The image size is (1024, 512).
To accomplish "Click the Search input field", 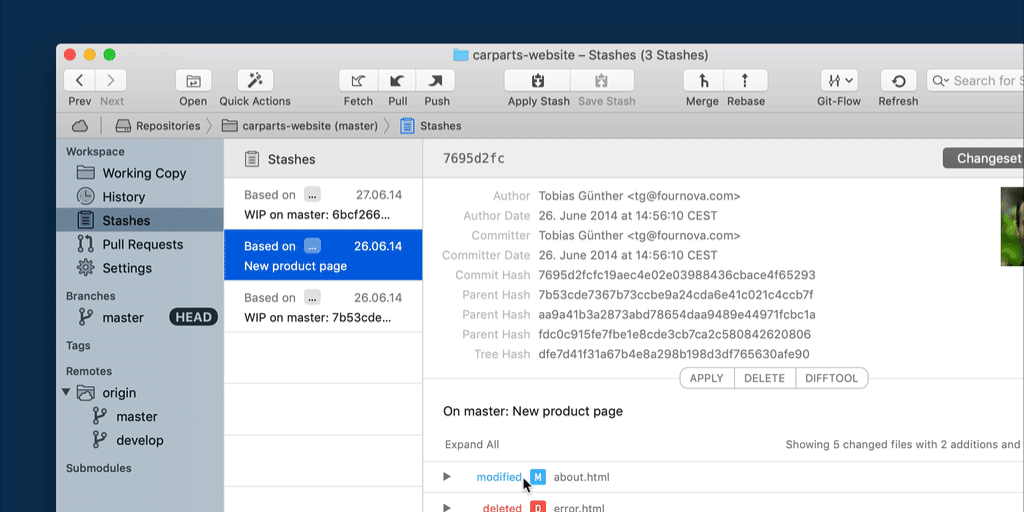I will [x=985, y=81].
